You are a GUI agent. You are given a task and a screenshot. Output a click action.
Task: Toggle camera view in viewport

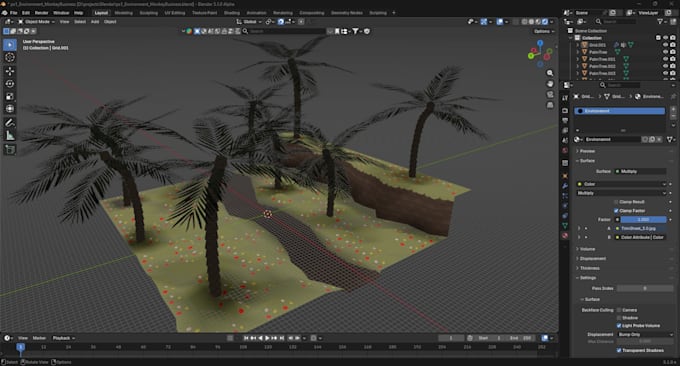tap(550, 95)
